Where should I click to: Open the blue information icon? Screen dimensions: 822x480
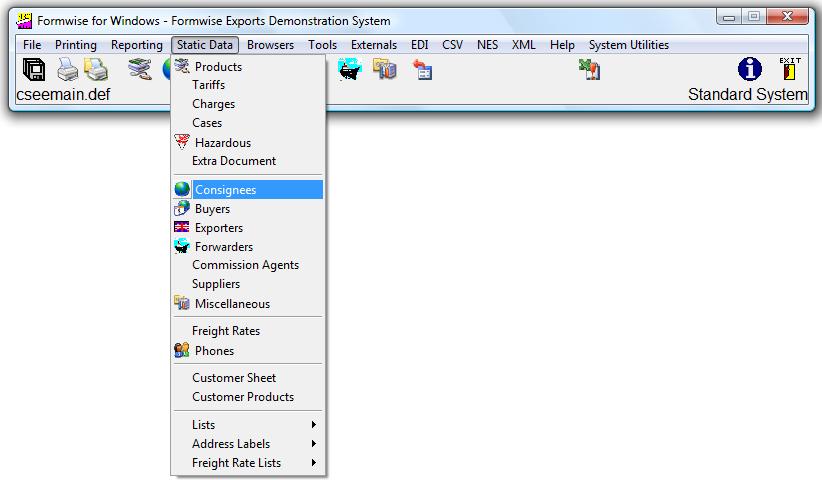click(x=749, y=69)
